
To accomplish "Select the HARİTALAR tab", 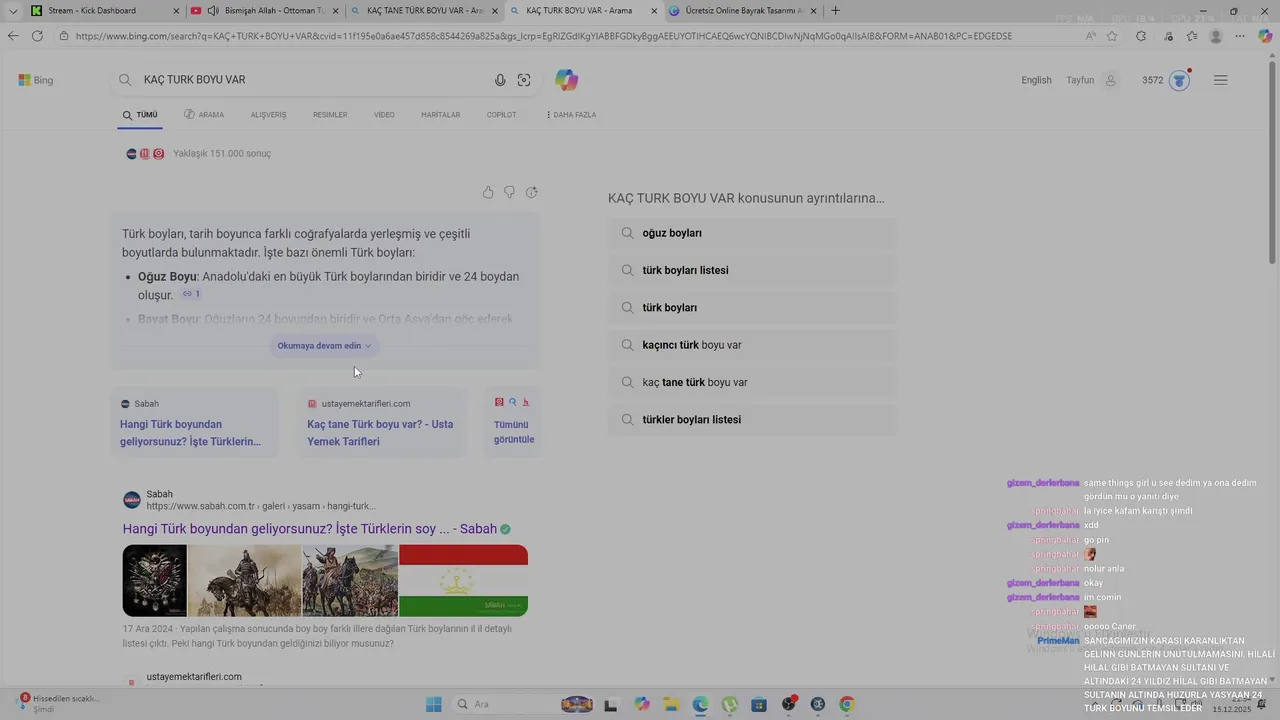I will [x=441, y=115].
